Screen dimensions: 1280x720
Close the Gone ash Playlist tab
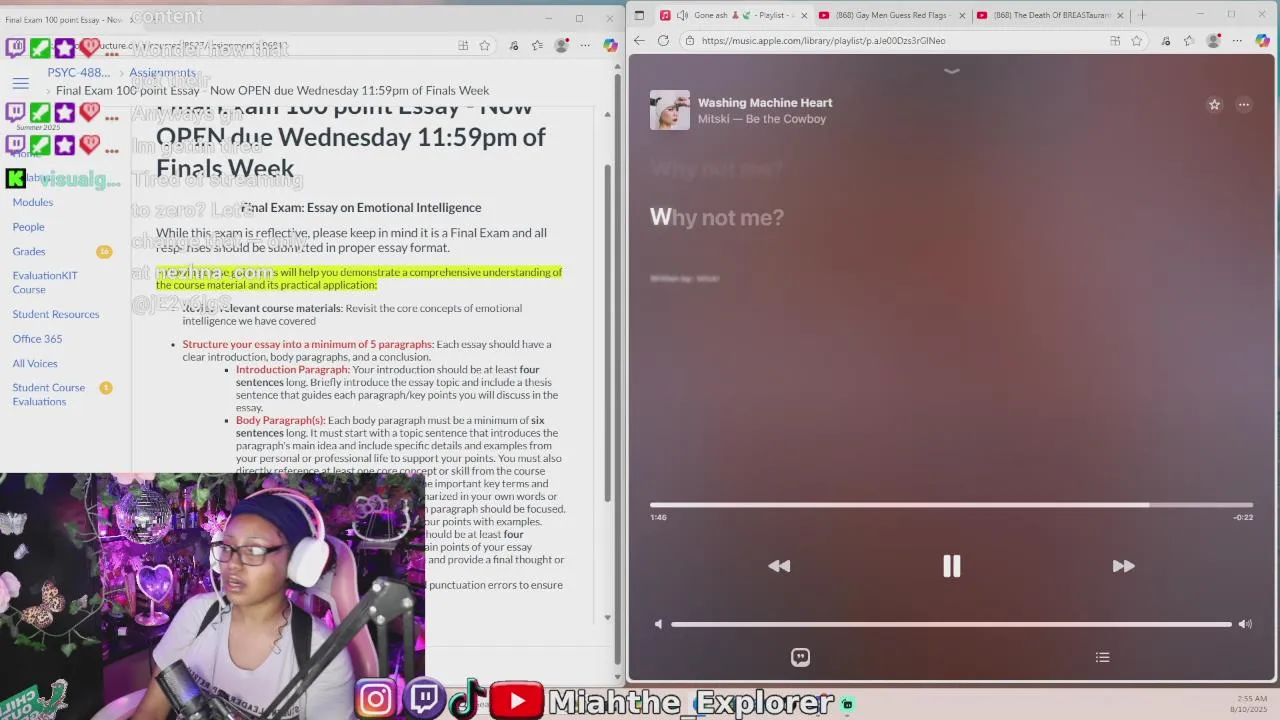[803, 15]
